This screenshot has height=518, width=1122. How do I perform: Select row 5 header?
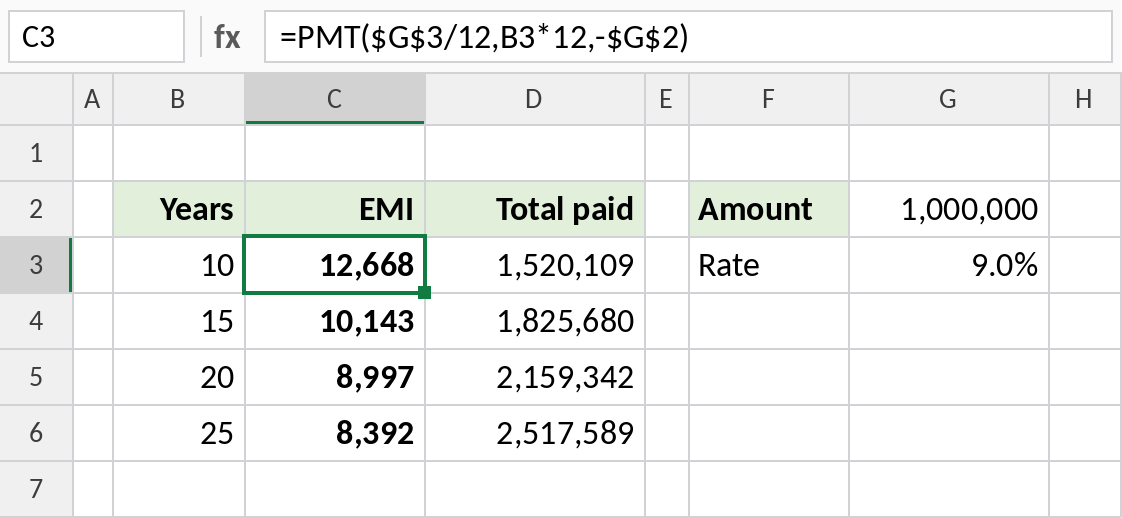point(36,377)
